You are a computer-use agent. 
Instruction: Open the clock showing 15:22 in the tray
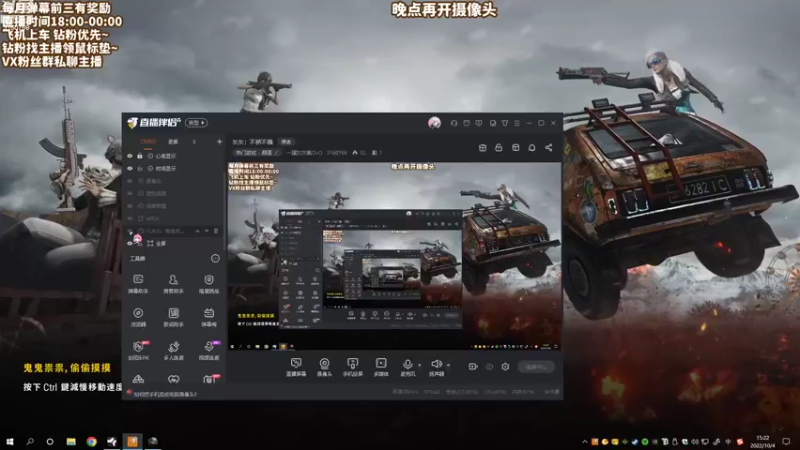(x=763, y=442)
